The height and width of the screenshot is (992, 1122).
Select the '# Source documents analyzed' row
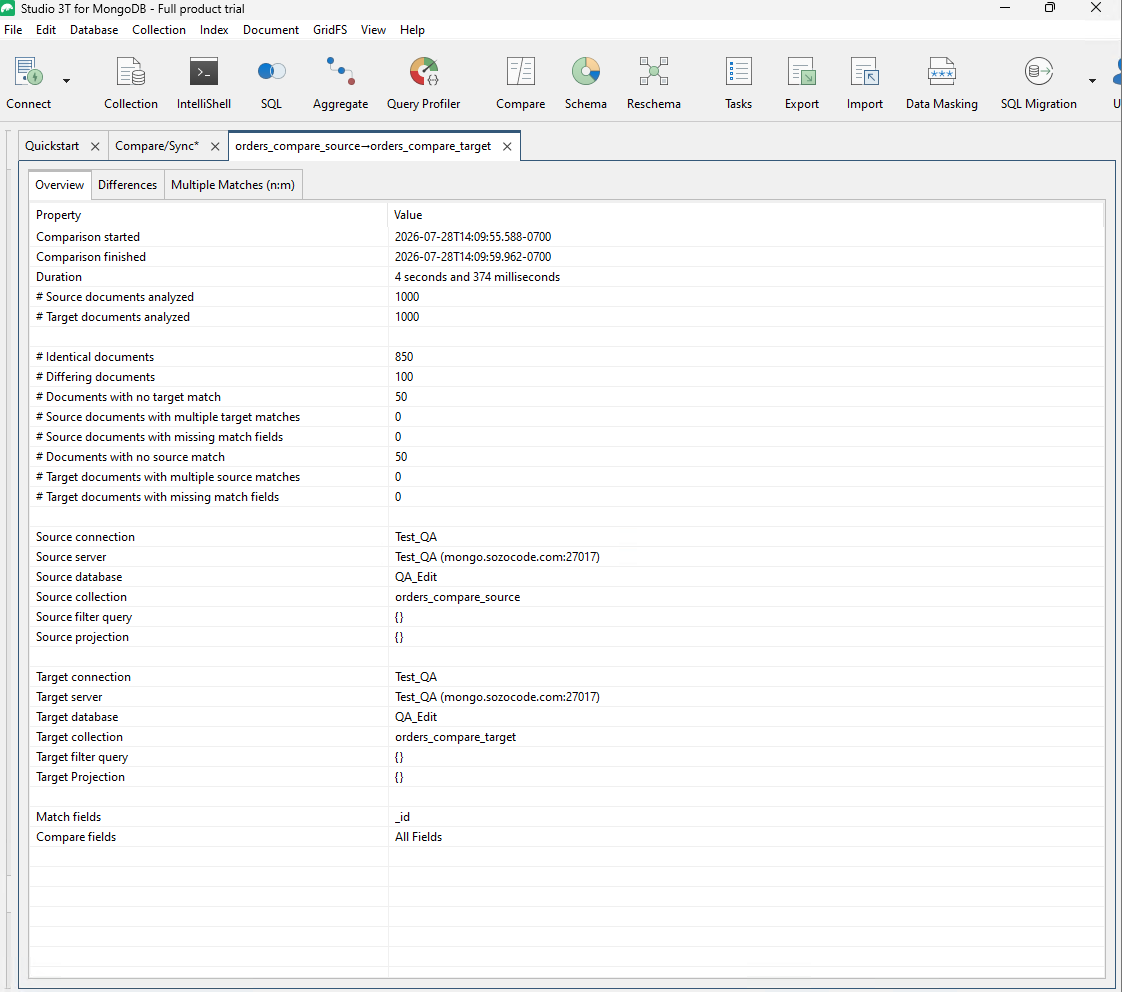[567, 297]
